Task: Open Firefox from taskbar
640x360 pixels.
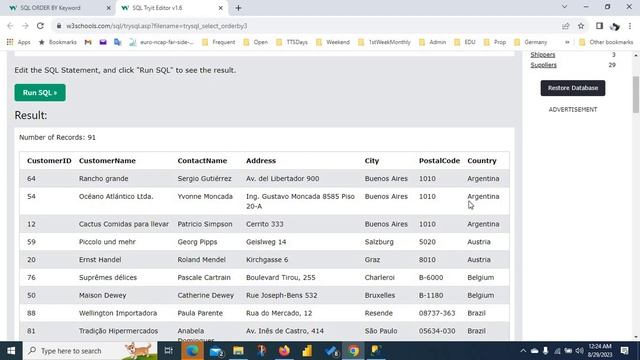Action: click(x=284, y=351)
